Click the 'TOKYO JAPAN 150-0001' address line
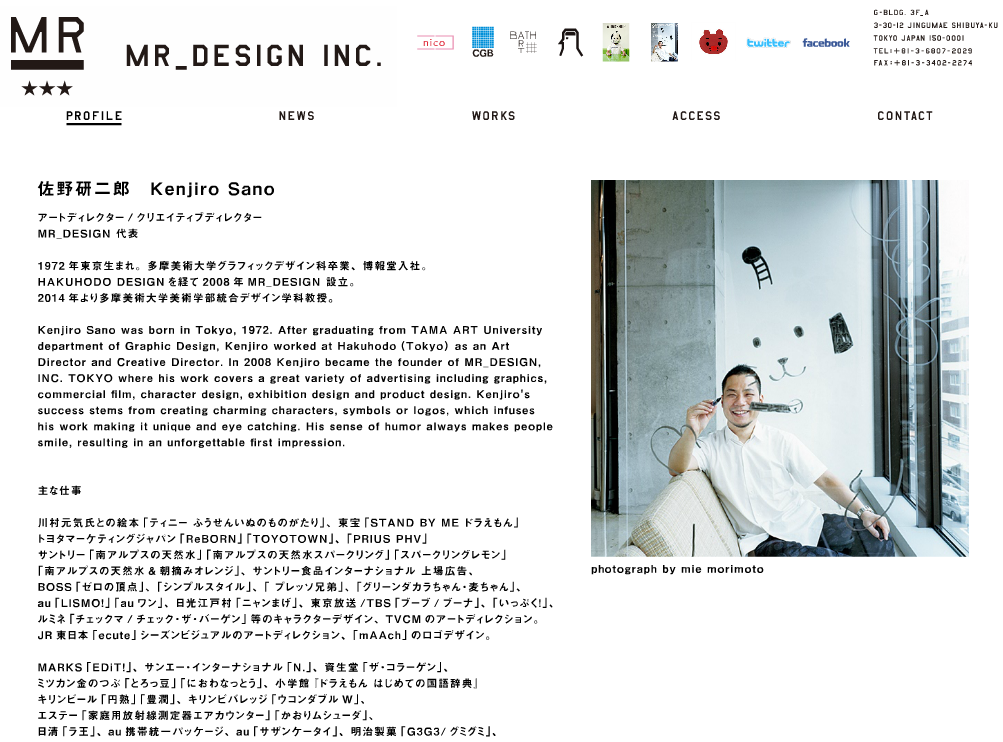The image size is (1003, 742). coord(919,38)
